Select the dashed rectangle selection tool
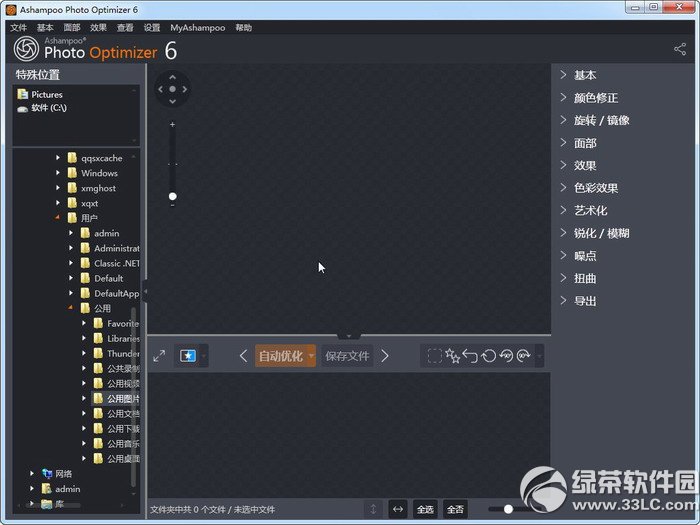 click(x=434, y=356)
